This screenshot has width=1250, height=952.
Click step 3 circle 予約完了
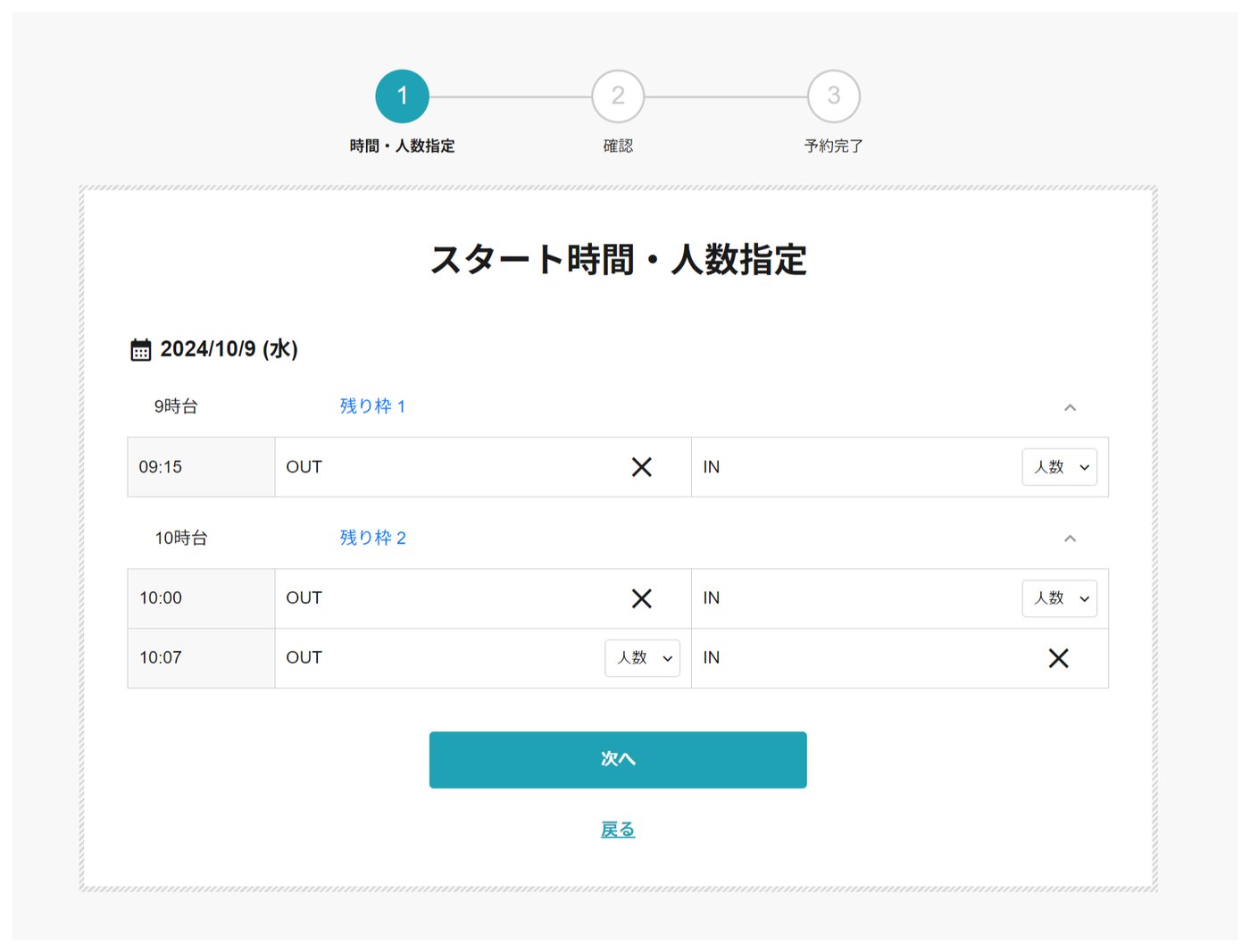(834, 96)
